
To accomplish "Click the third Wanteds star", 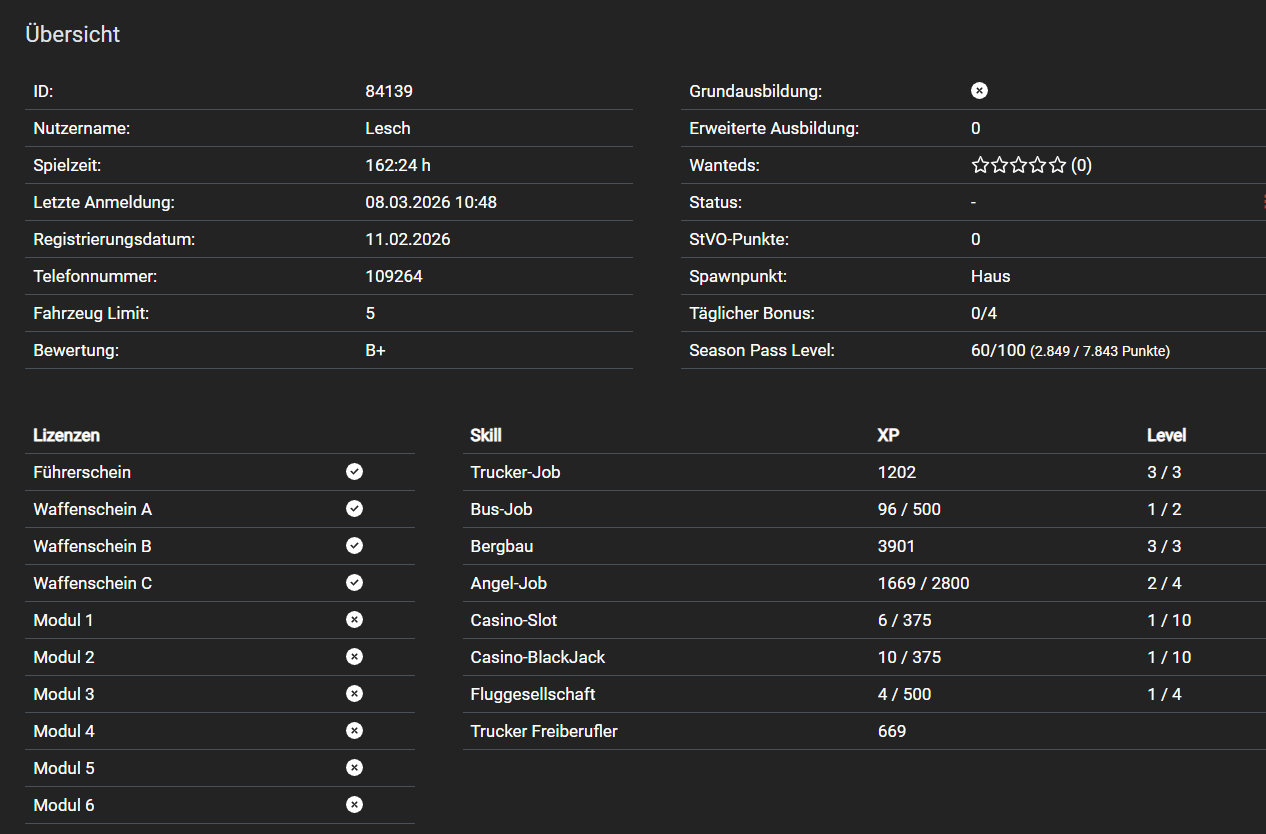I will 1019,165.
